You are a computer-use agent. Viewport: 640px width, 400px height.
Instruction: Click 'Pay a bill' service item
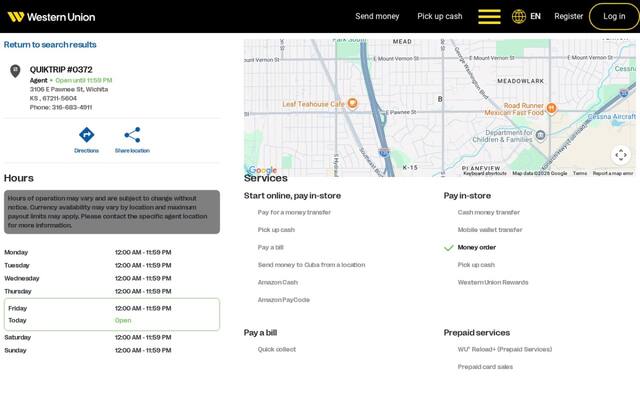[271, 247]
